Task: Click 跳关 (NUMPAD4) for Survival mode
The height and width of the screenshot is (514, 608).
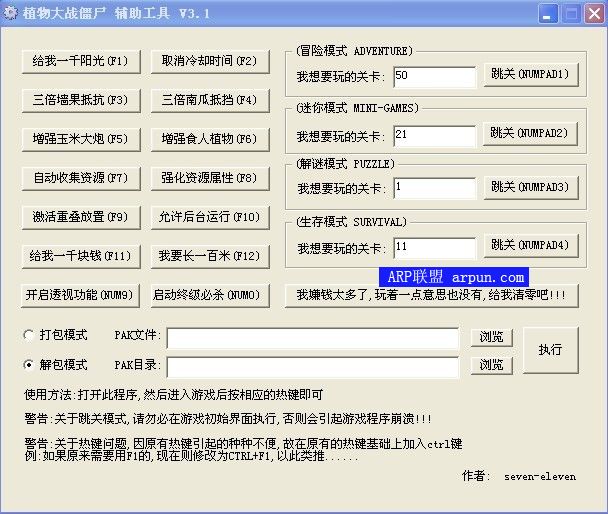Action: (531, 245)
